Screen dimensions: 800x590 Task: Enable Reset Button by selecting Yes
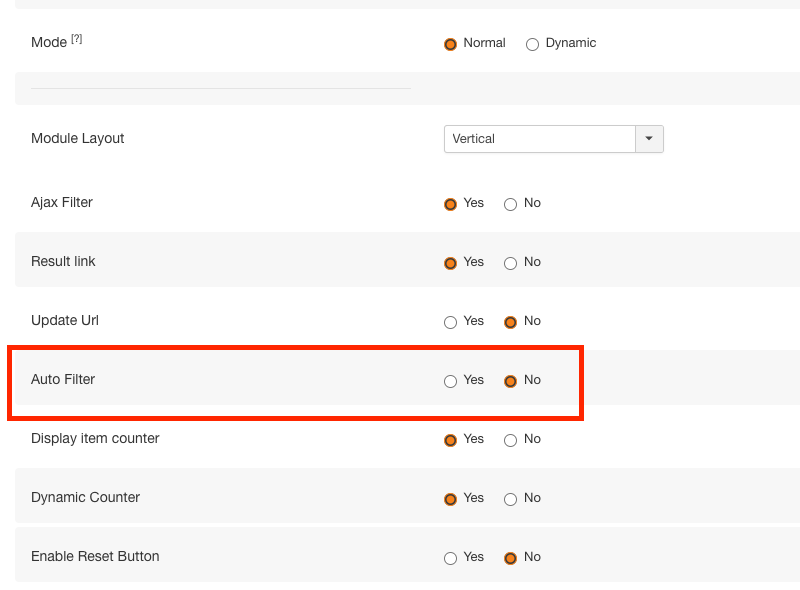pyautogui.click(x=450, y=558)
